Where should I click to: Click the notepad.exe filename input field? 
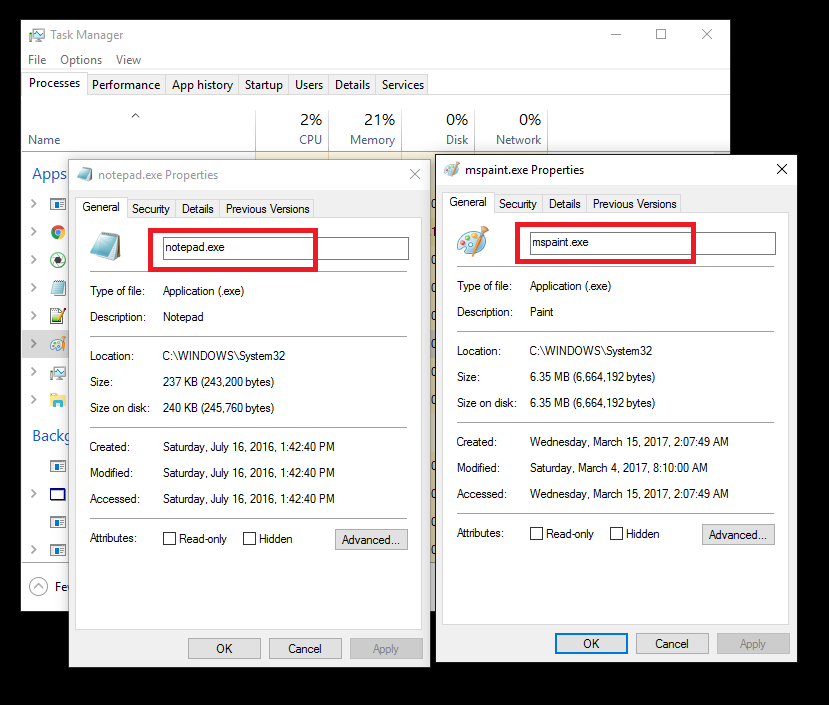[x=285, y=248]
